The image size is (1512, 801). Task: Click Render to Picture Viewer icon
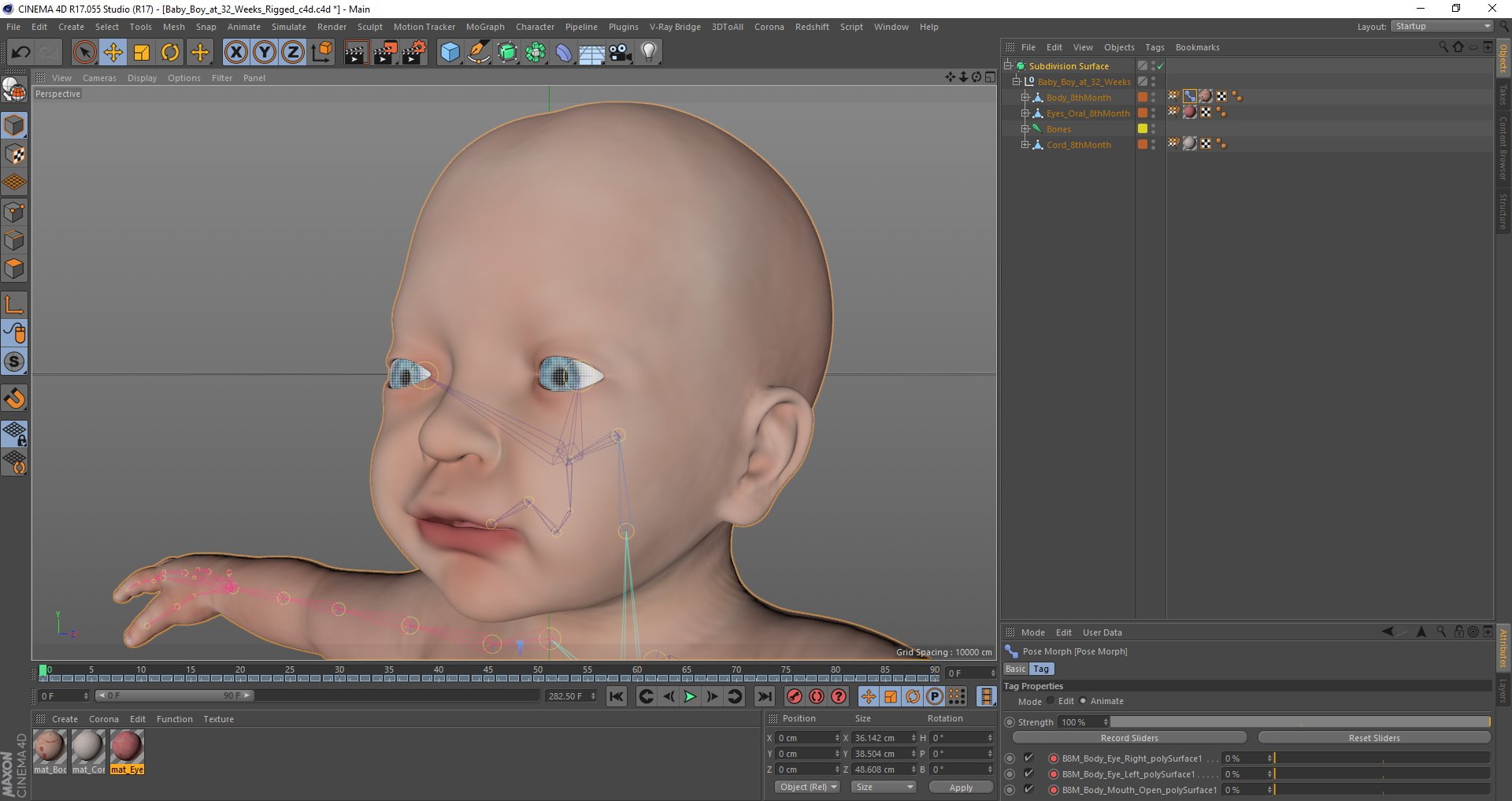pos(385,53)
